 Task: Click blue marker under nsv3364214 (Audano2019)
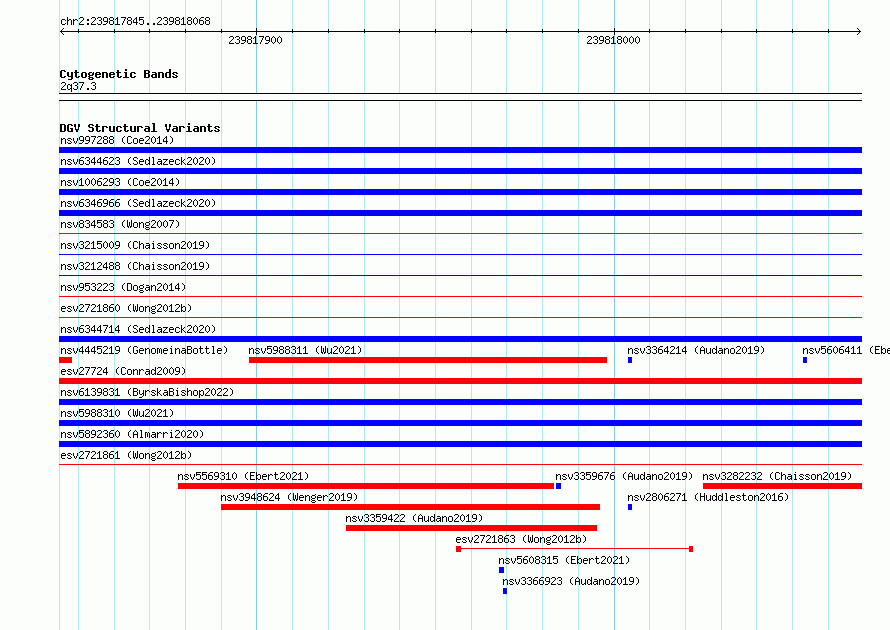coord(630,360)
